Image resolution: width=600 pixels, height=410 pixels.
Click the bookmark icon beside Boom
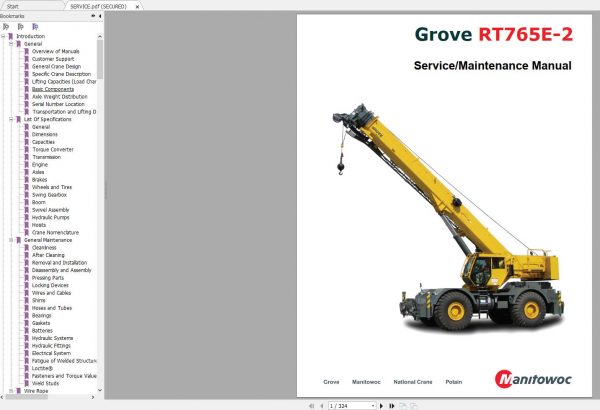coord(26,202)
